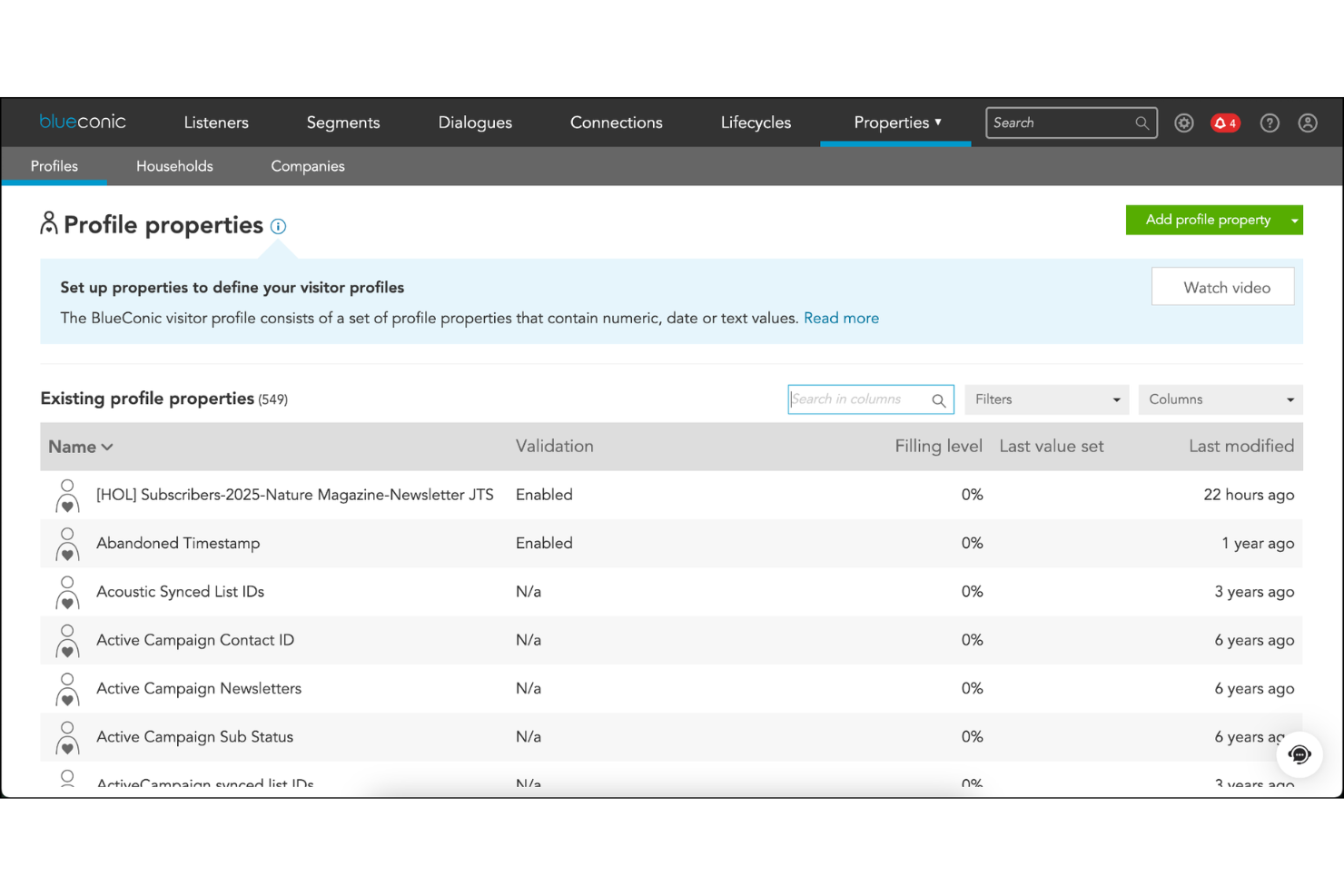Click the Last modified column header
The height and width of the screenshot is (896, 1344).
click(1241, 446)
